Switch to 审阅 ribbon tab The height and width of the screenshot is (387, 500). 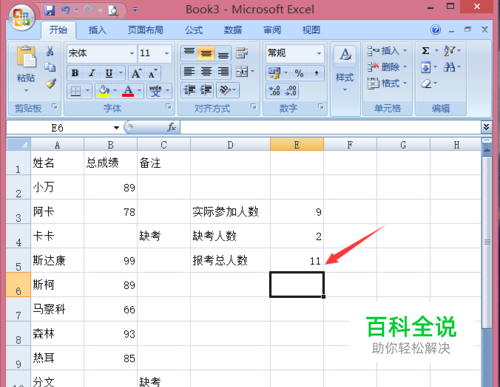pos(272,30)
